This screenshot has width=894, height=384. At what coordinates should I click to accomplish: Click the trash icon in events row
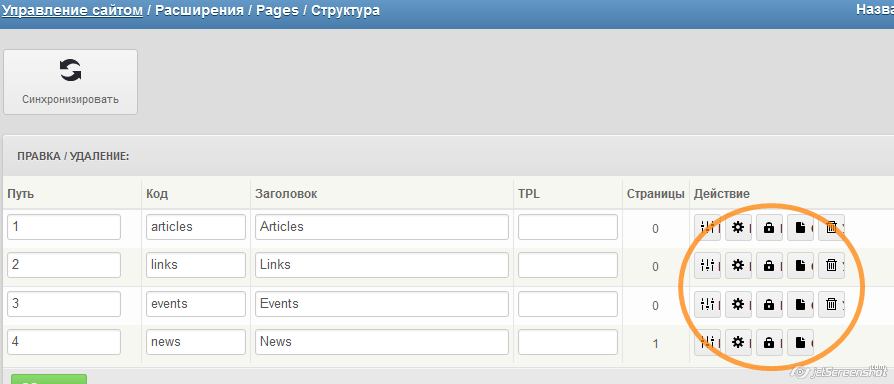tap(831, 304)
